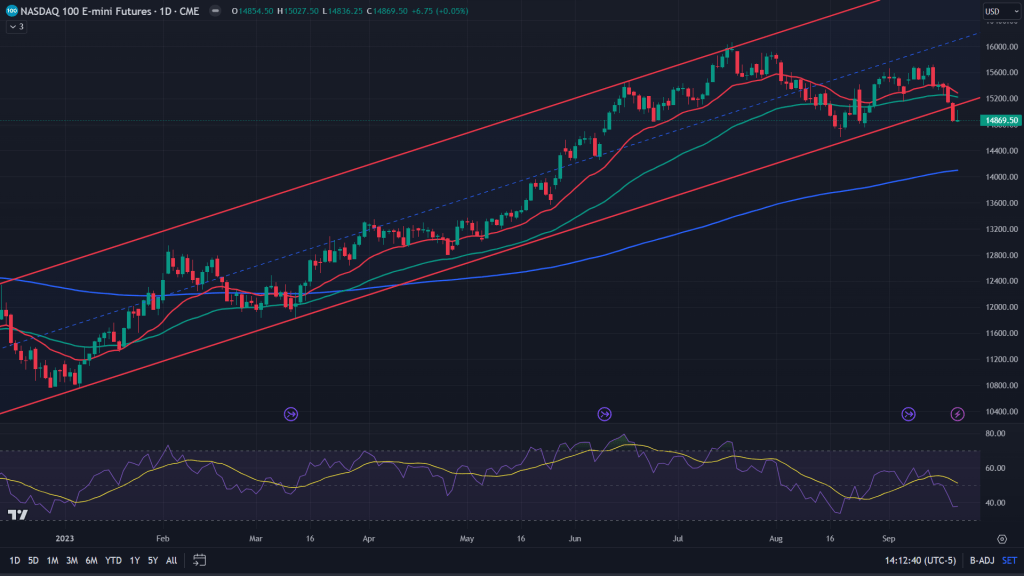
Task: Expand the collapsed indicators legend showing 3
Action: pos(16,26)
